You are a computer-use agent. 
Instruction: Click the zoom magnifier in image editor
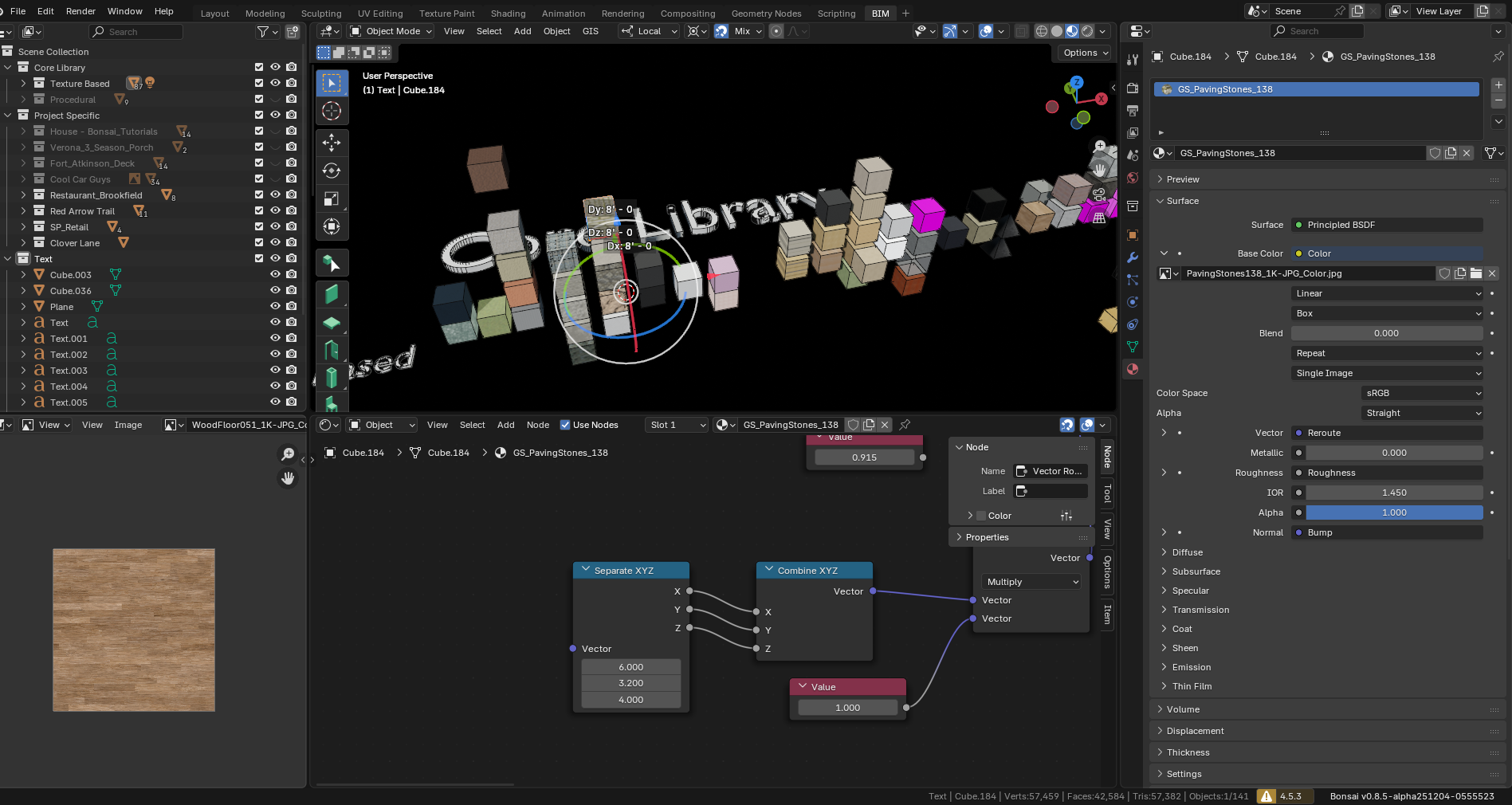pyautogui.click(x=288, y=454)
